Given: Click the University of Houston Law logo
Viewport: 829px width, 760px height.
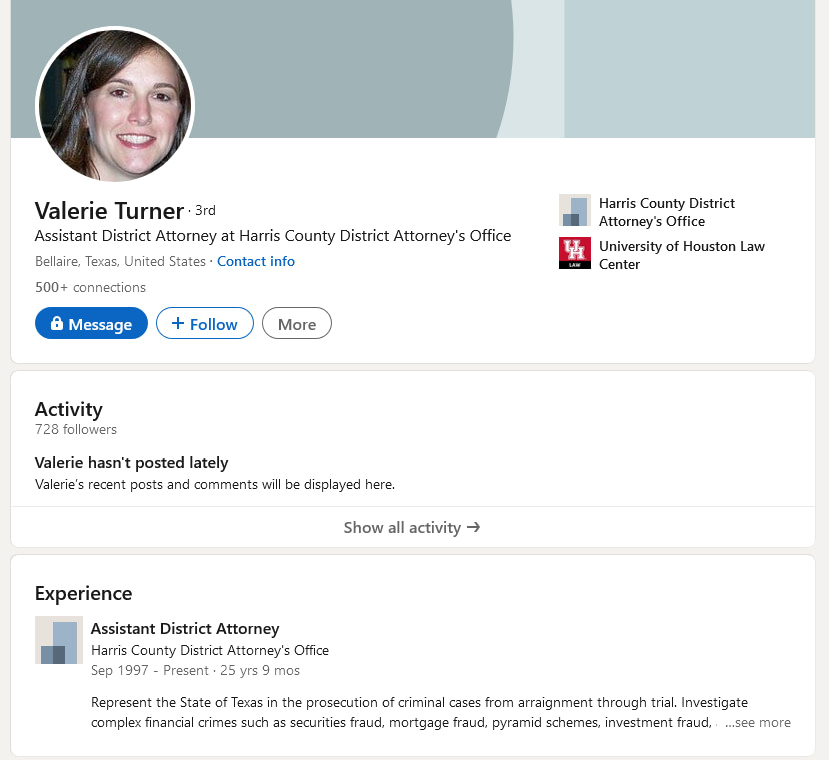Looking at the screenshot, I should [575, 253].
